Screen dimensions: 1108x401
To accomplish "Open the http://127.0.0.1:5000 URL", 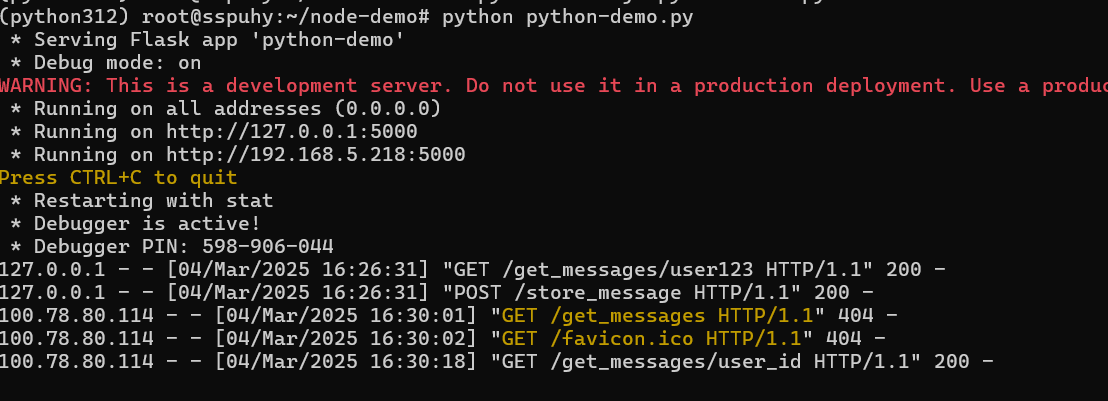I will 293,132.
